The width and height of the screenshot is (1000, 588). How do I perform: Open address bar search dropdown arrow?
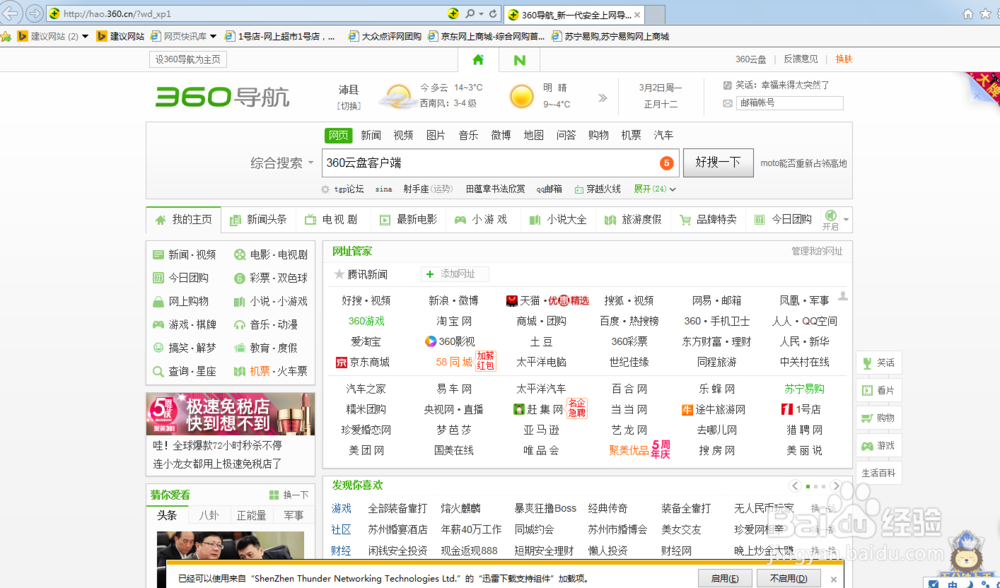(x=480, y=13)
